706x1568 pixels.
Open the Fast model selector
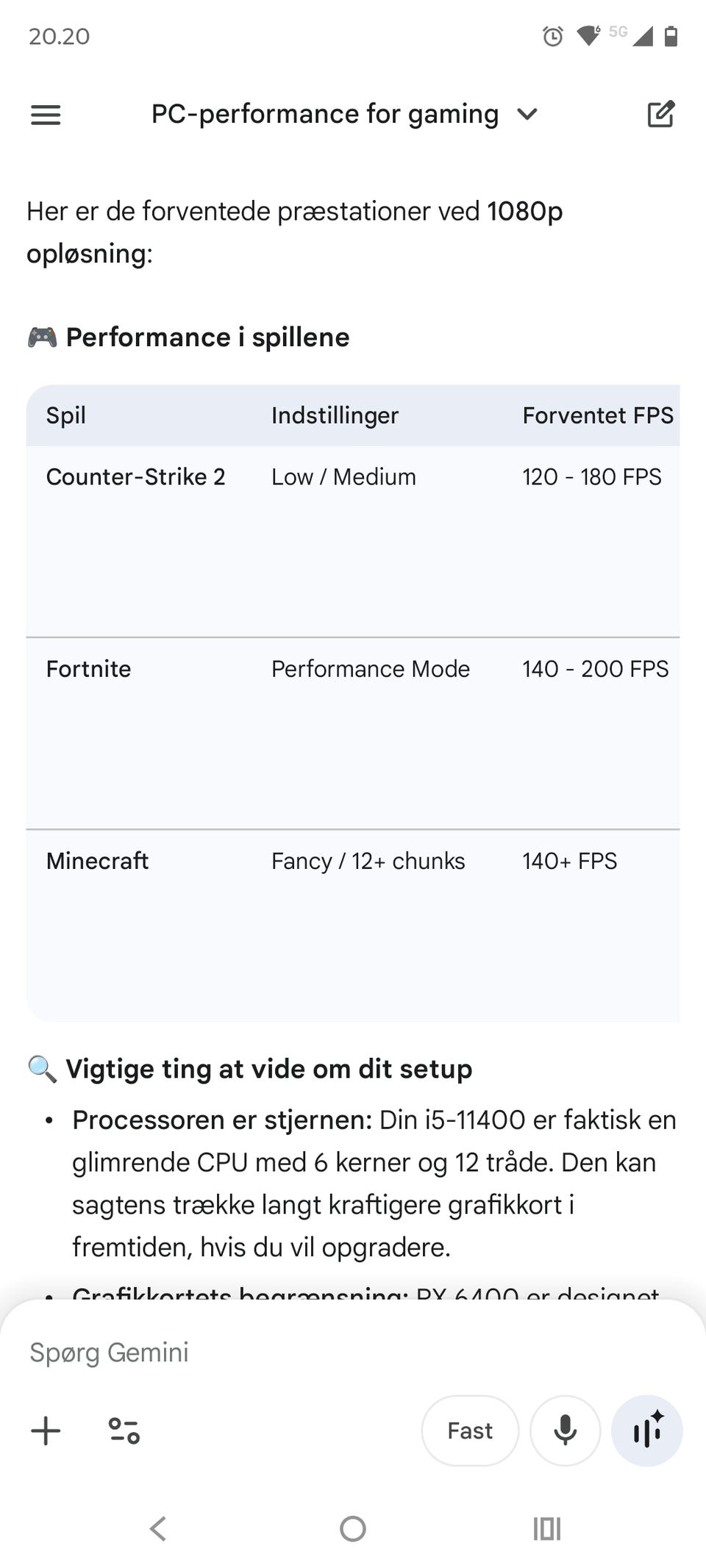click(x=470, y=1431)
